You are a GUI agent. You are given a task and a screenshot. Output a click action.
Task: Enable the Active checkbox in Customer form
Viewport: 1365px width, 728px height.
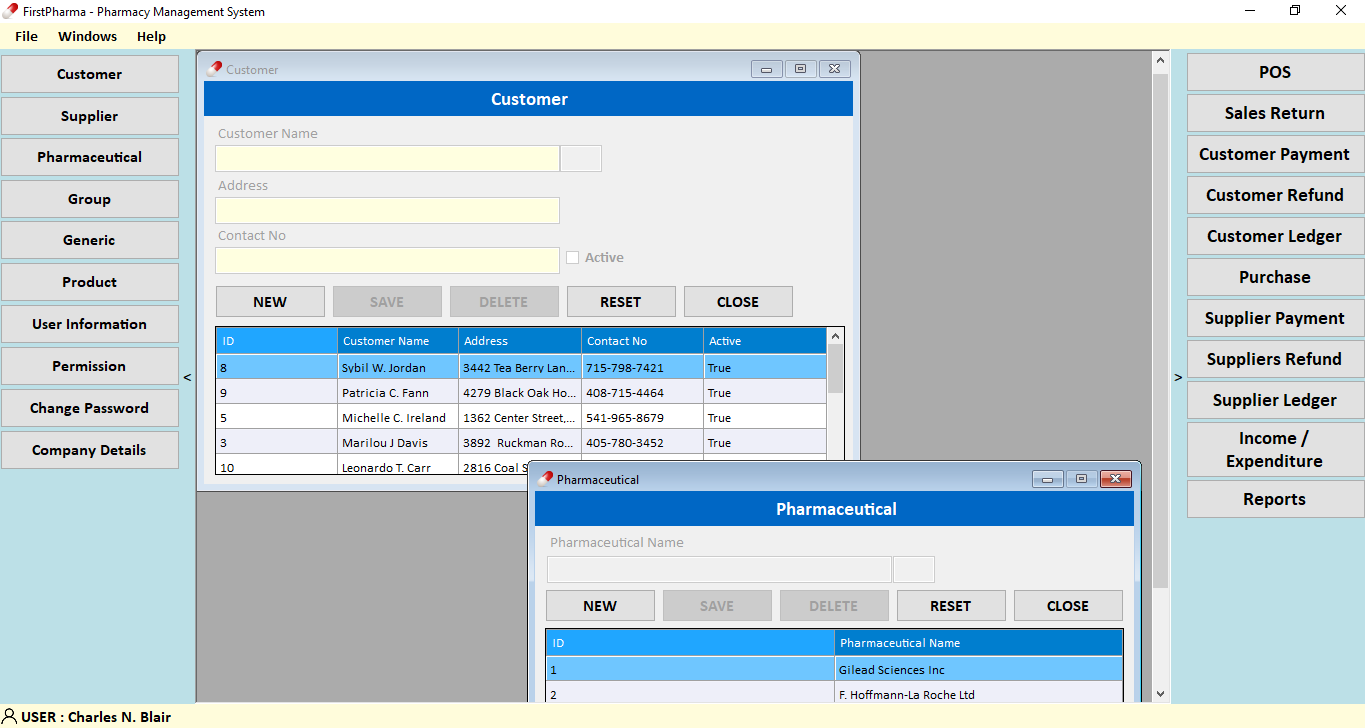pos(572,257)
